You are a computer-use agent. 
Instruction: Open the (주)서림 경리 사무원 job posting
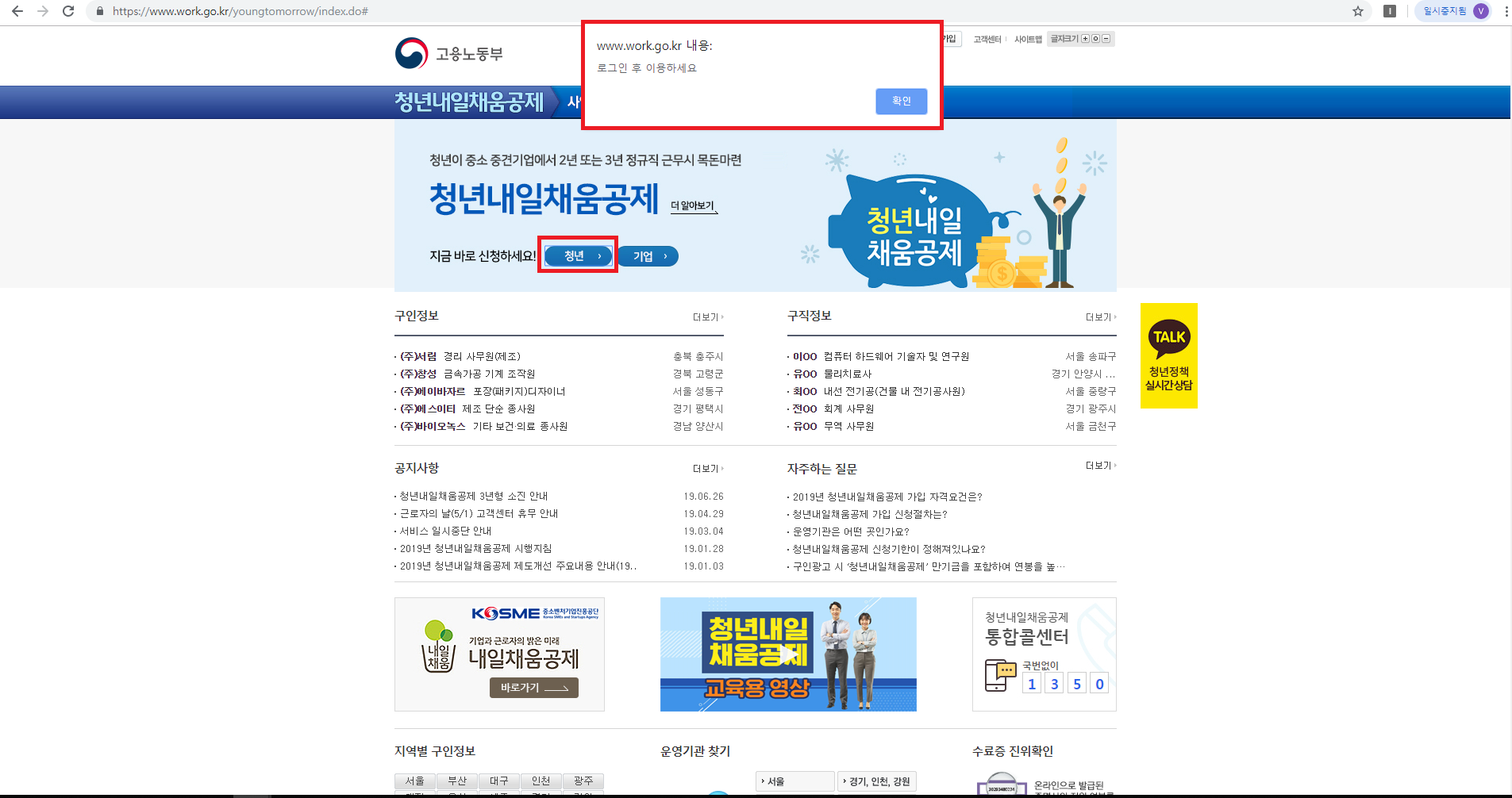(460, 356)
